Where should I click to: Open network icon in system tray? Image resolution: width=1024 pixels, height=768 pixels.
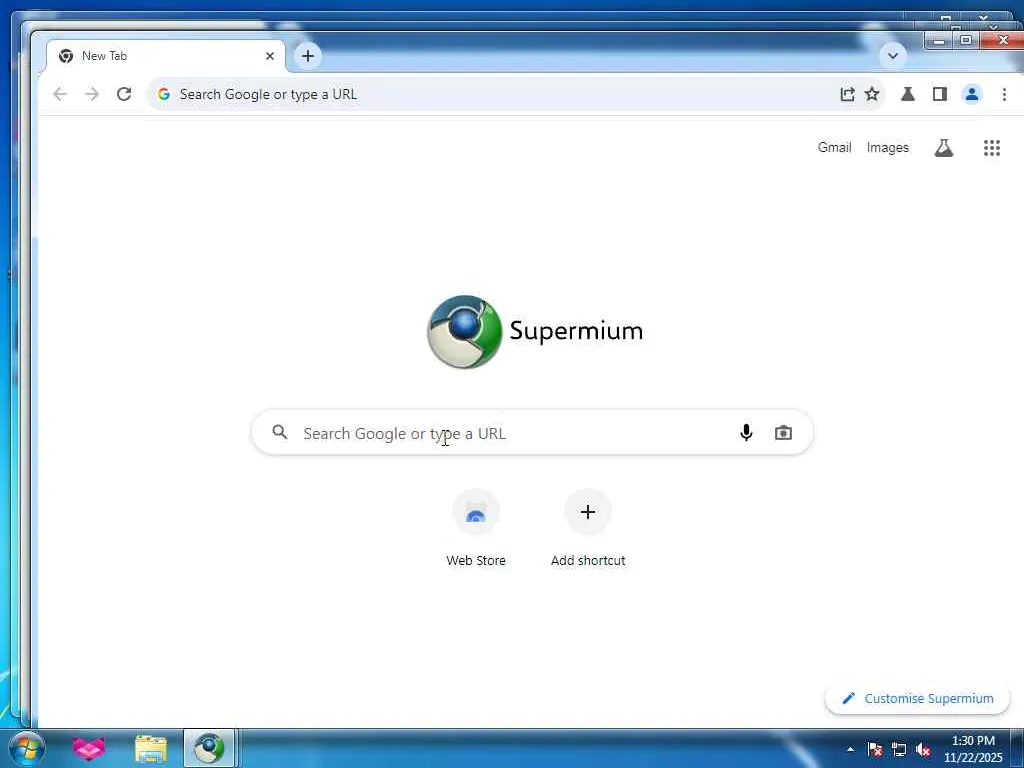click(899, 749)
